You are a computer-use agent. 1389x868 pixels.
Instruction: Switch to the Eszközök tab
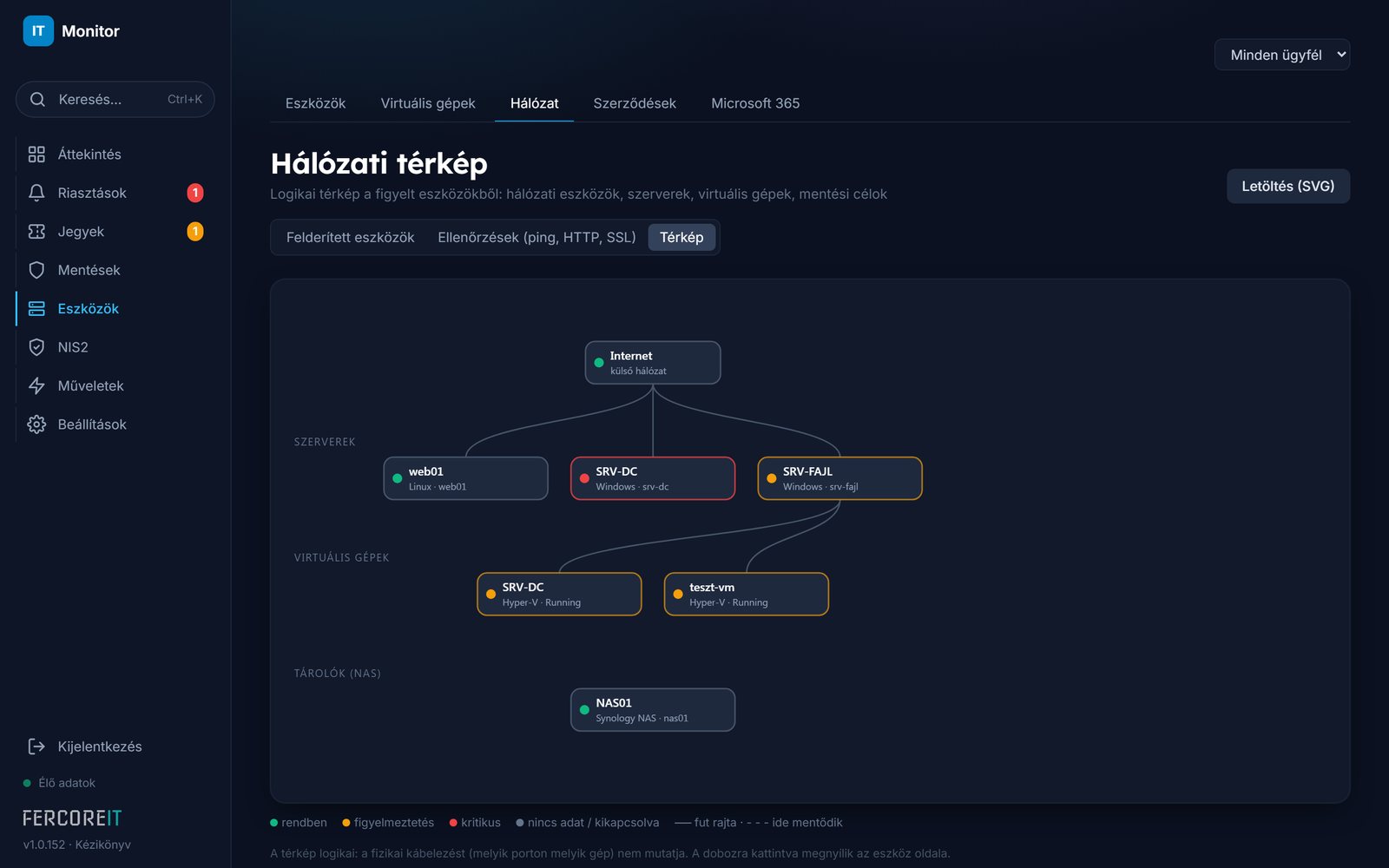(x=315, y=103)
